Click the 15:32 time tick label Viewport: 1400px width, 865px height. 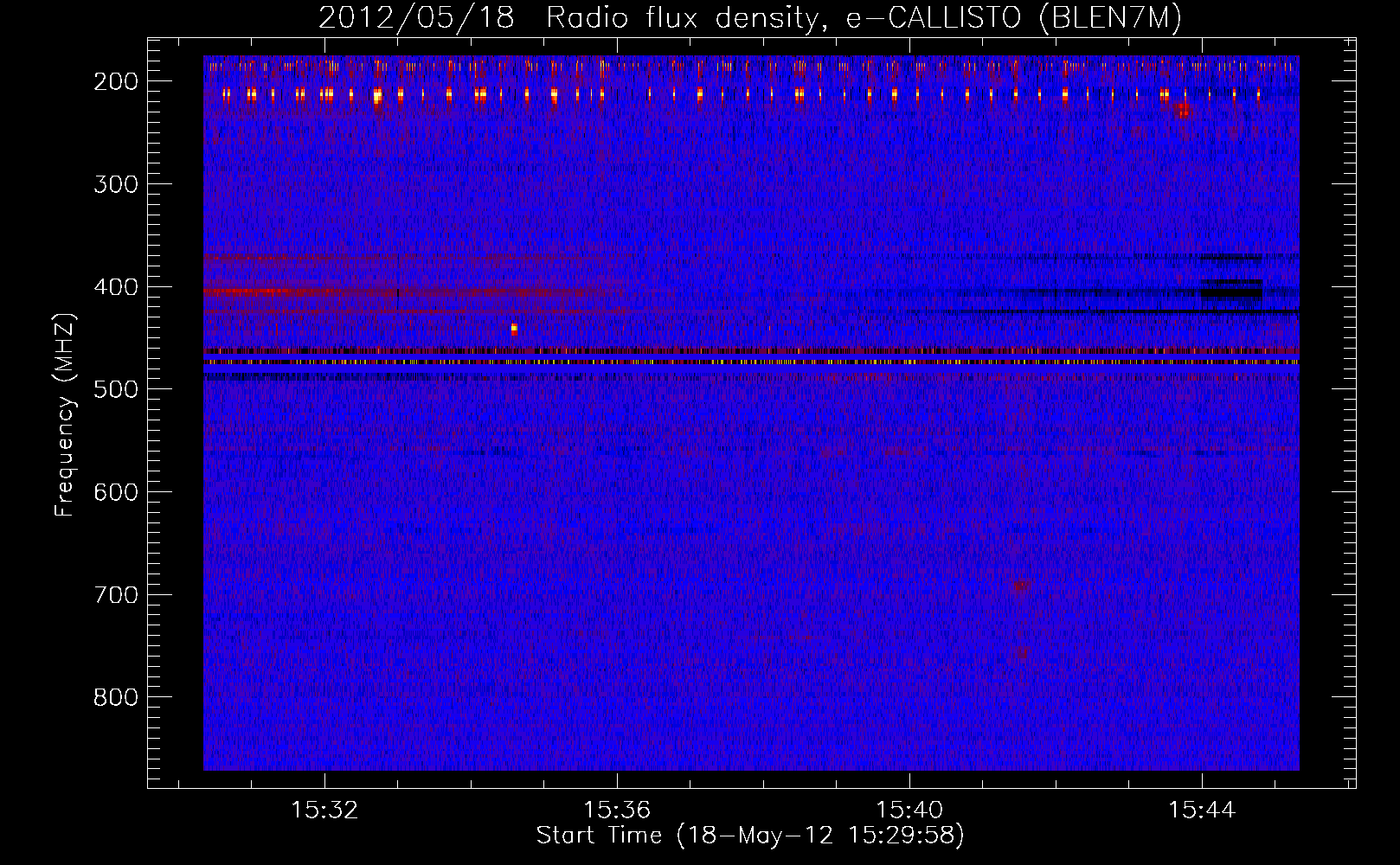[324, 811]
